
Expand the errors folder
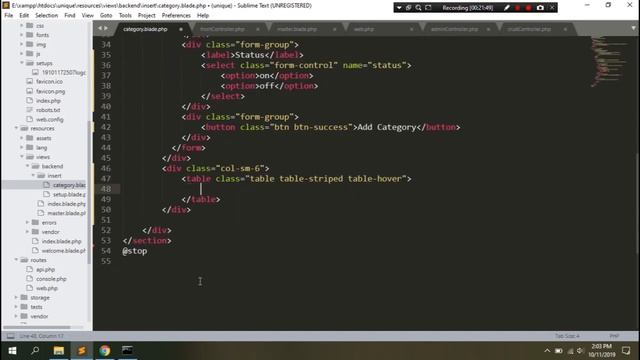[x=27, y=222]
